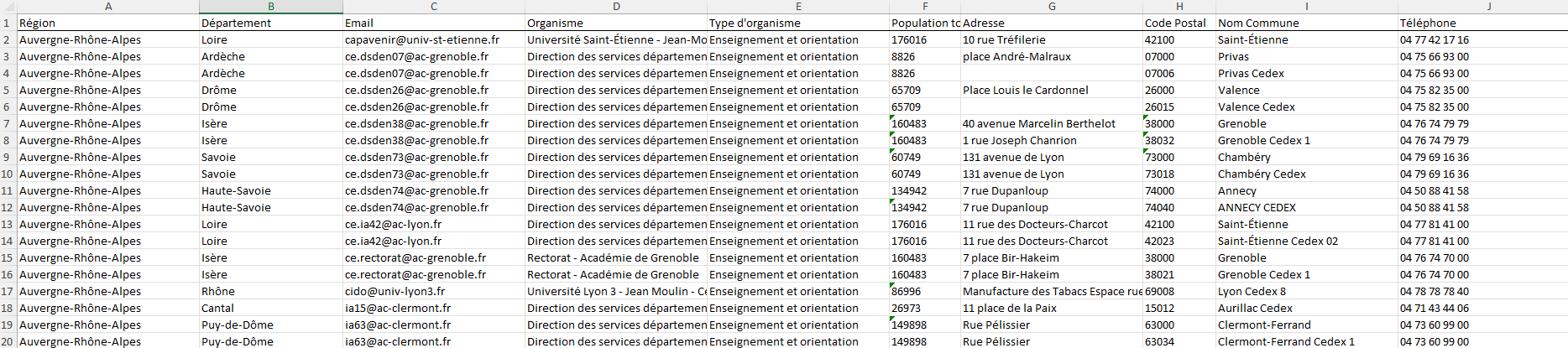
Task: Select the ANNECY CEDEX cell
Action: click(x=1307, y=207)
